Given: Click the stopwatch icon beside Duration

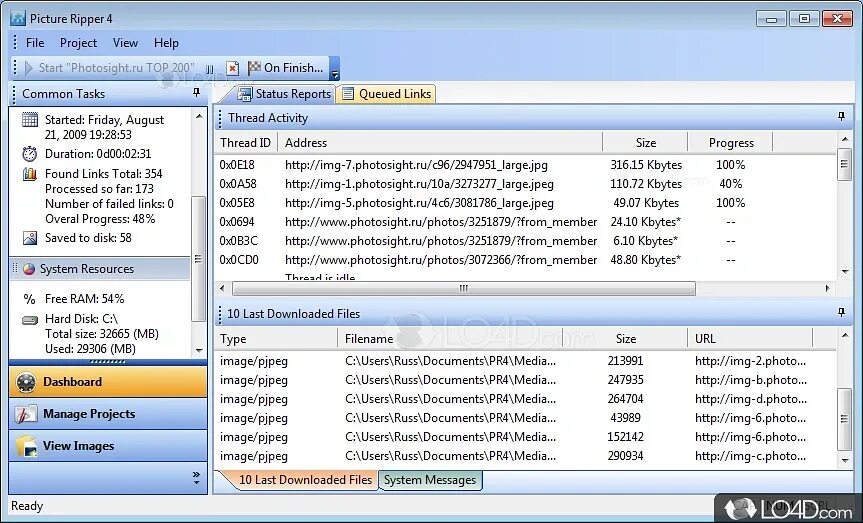Looking at the screenshot, I should [x=30, y=154].
